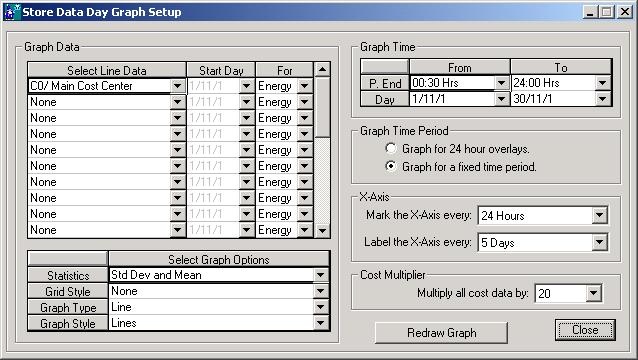This screenshot has width=638, height=360.
Task: Open 'Label the X-Axis every' dropdown
Action: 599,242
